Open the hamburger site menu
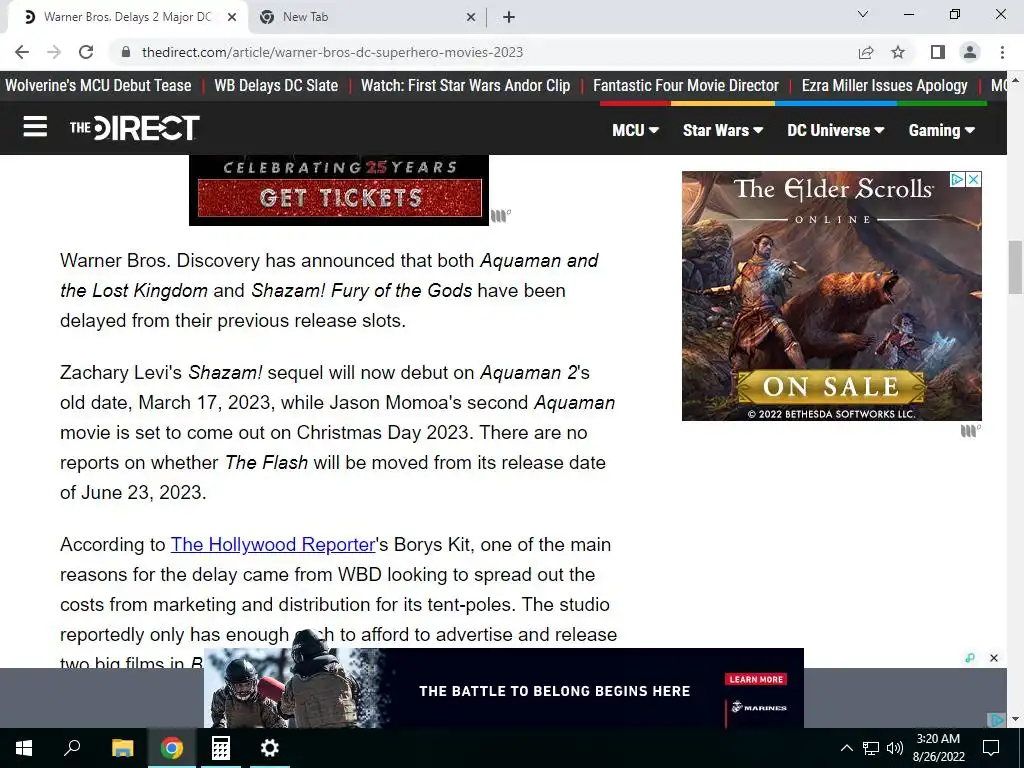The width and height of the screenshot is (1024, 768). 35,127
